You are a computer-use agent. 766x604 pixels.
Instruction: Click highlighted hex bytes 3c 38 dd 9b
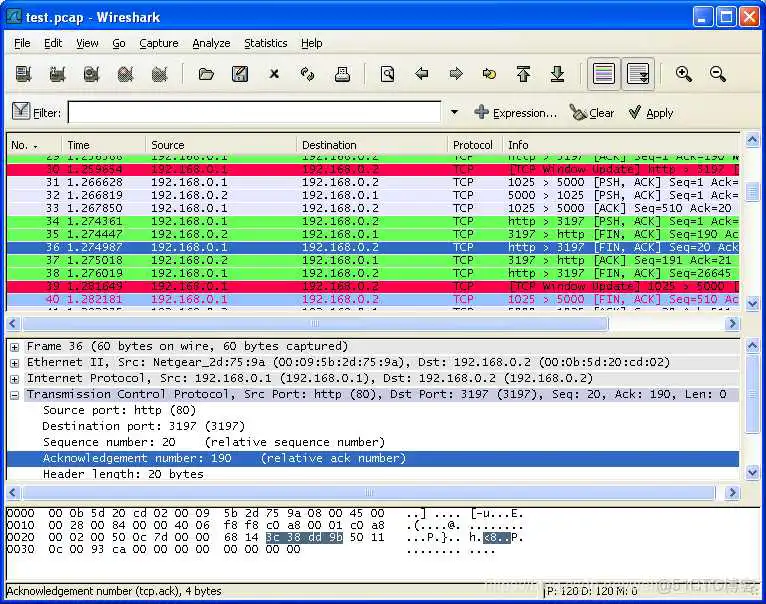pos(304,538)
